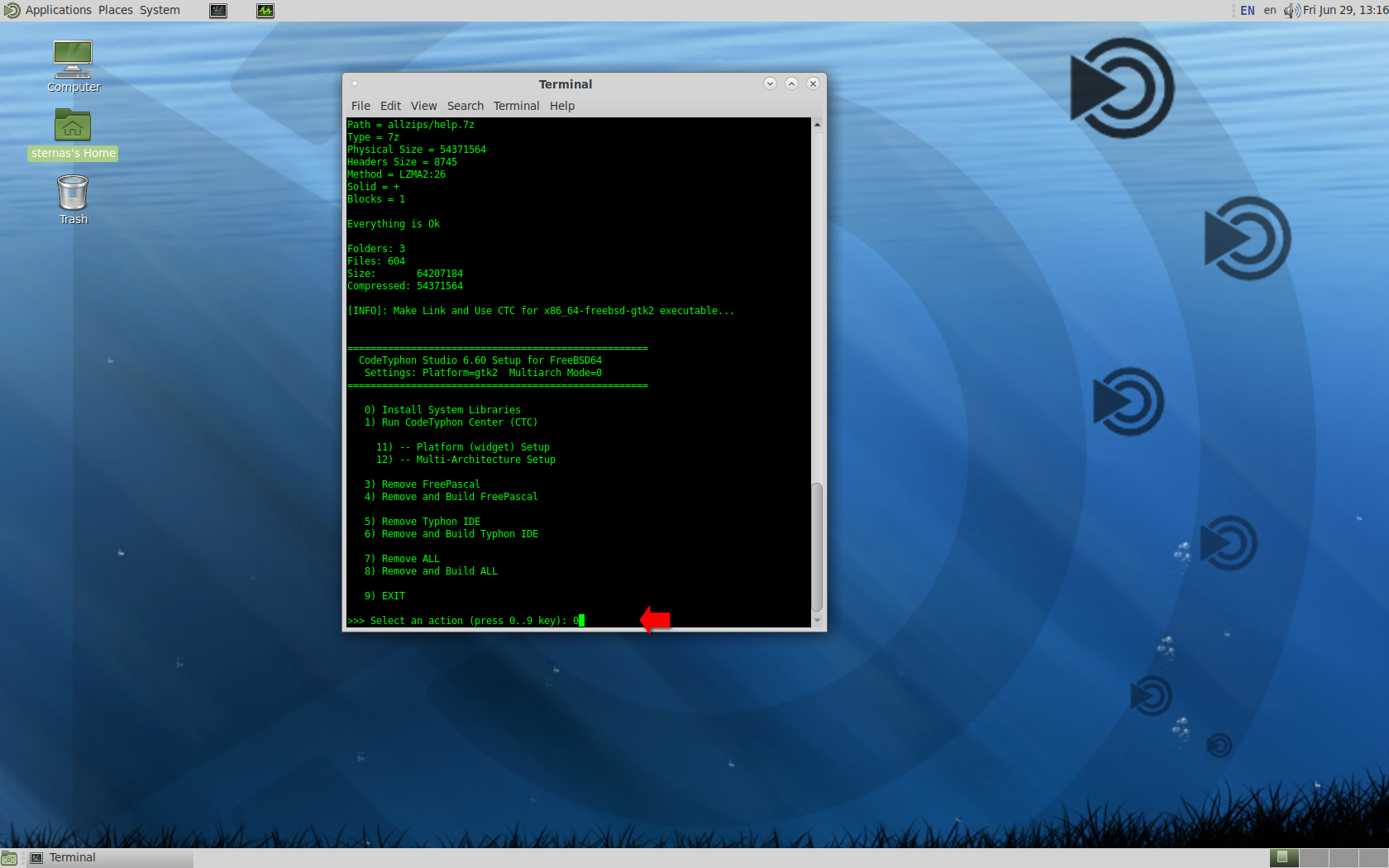
Task: Open the Terminal File menu
Action: click(x=360, y=106)
